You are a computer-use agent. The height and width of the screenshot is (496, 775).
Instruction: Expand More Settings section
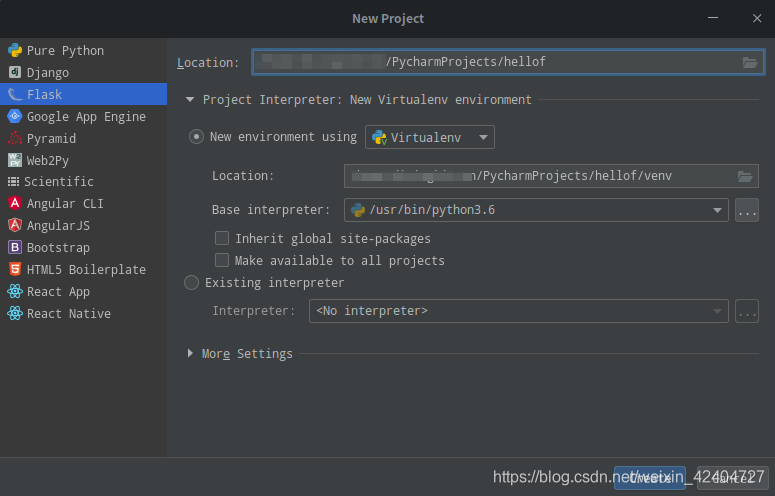pyautogui.click(x=190, y=353)
